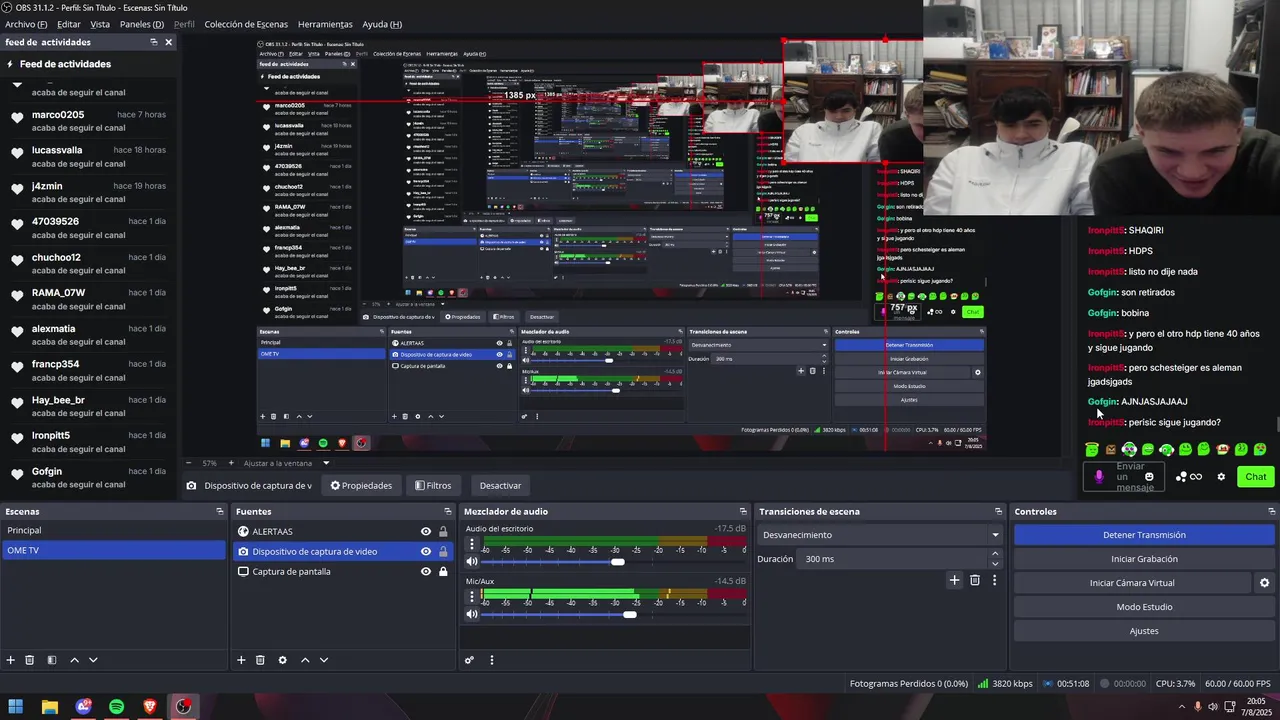Open source properties gear in Fuentes toolbar
1280x720 pixels.
[282, 660]
